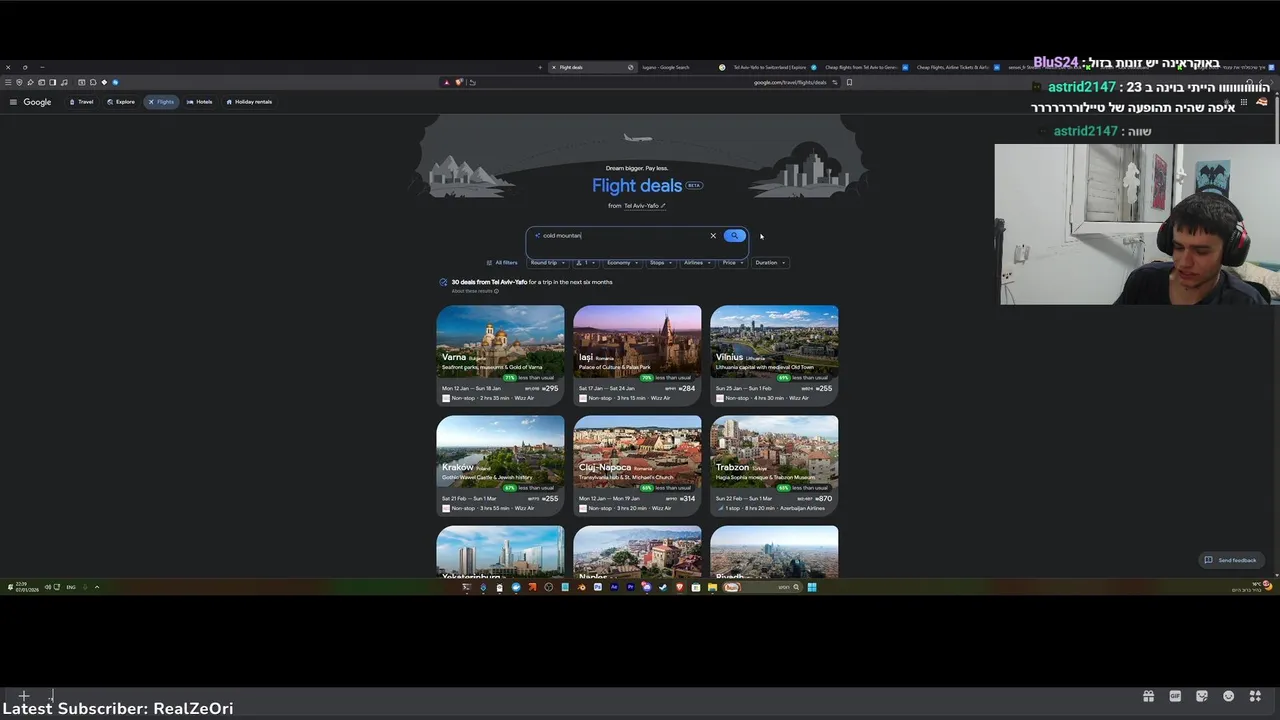Open the Cluj-Napoca flight deal card

click(637, 465)
